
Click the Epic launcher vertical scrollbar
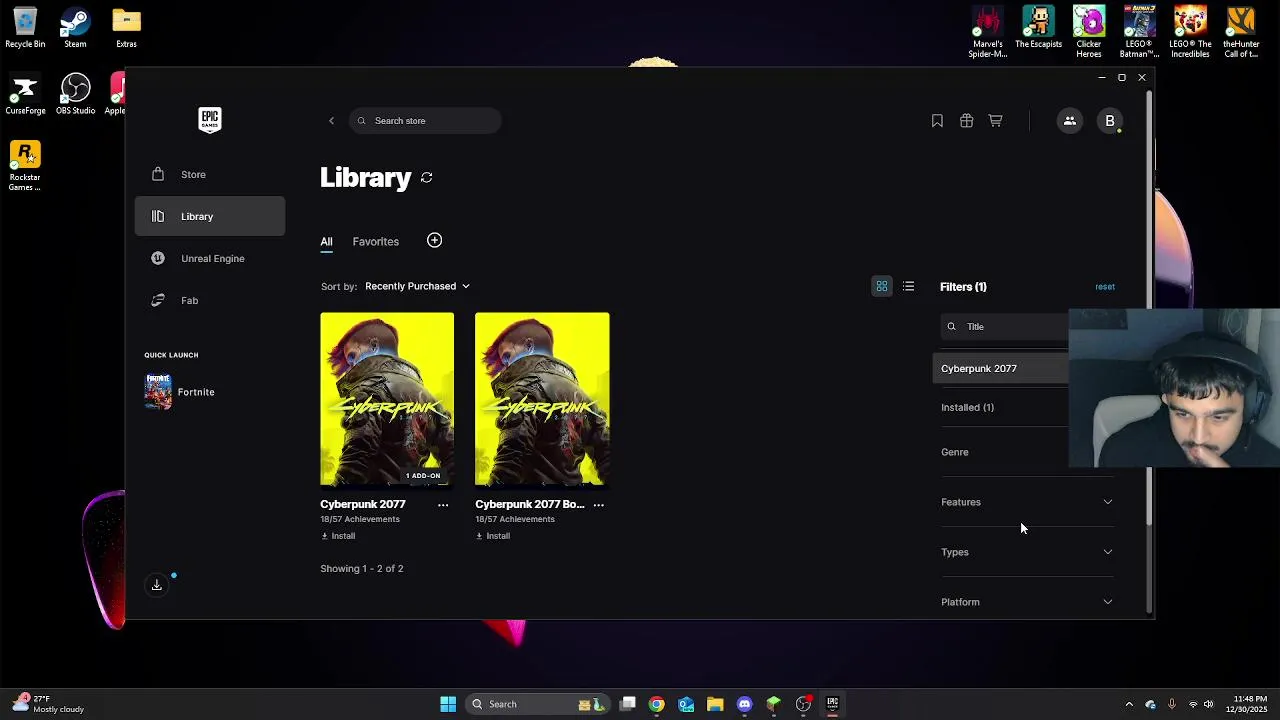pyautogui.click(x=1149, y=309)
